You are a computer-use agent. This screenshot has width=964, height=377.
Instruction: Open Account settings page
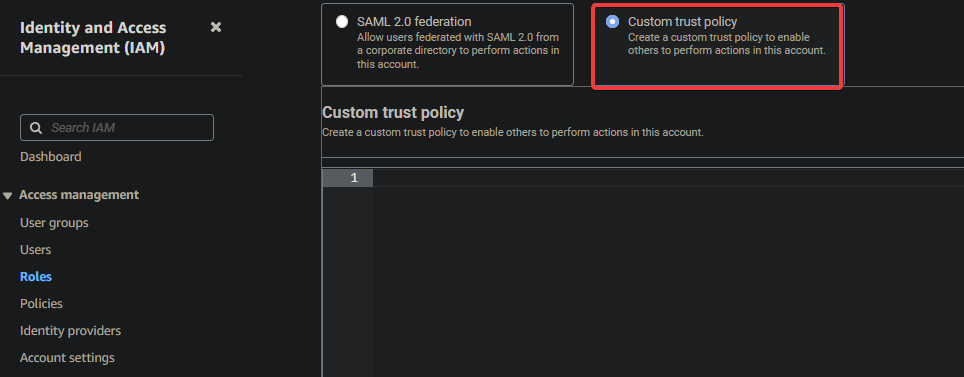click(x=68, y=358)
